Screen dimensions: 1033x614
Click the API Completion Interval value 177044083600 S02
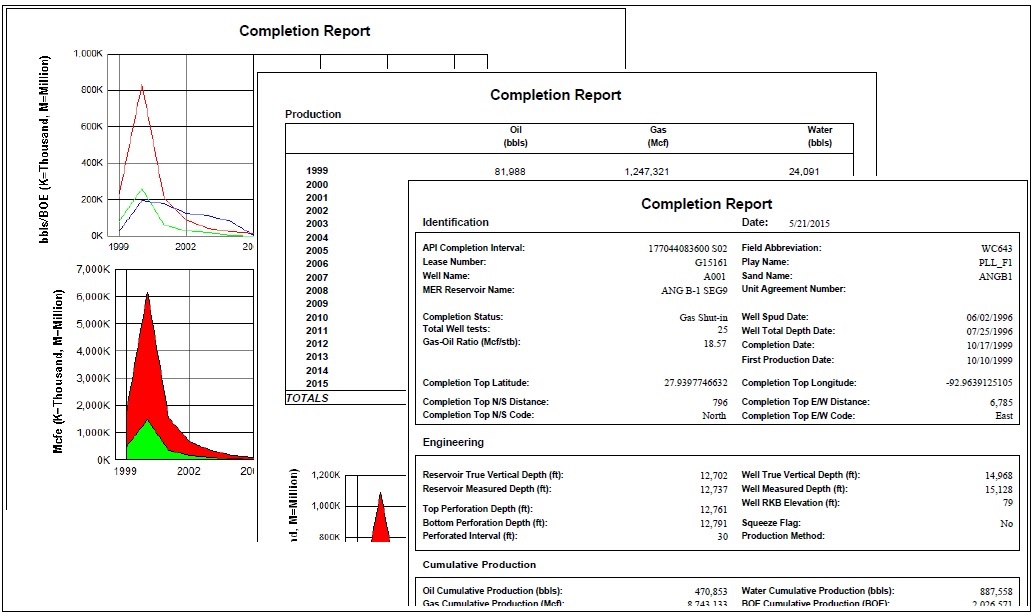688,248
